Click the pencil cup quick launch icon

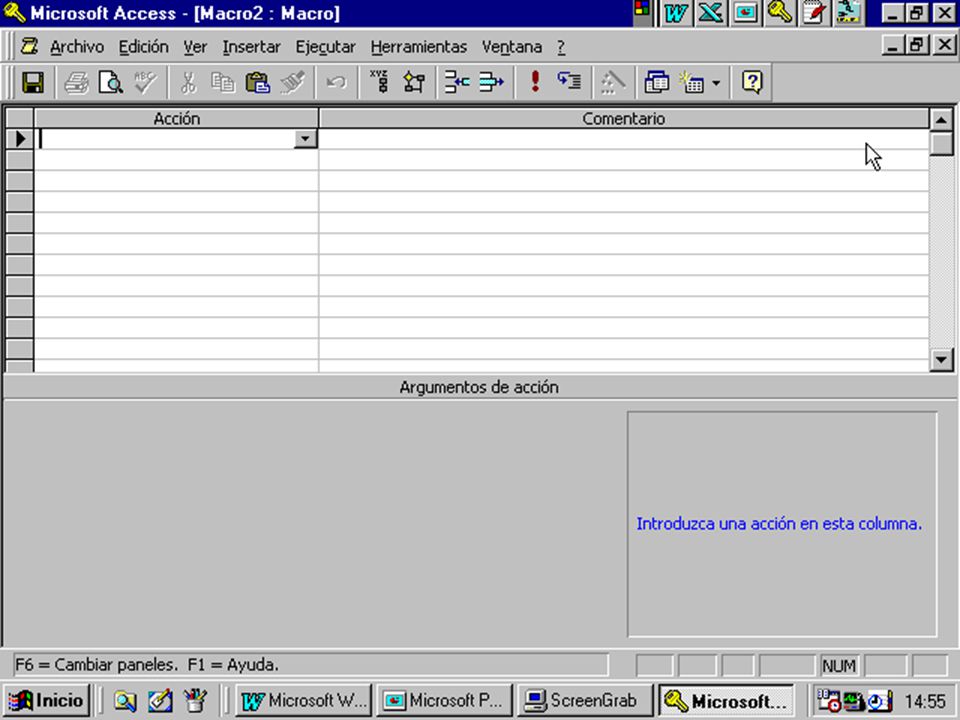[x=195, y=700]
